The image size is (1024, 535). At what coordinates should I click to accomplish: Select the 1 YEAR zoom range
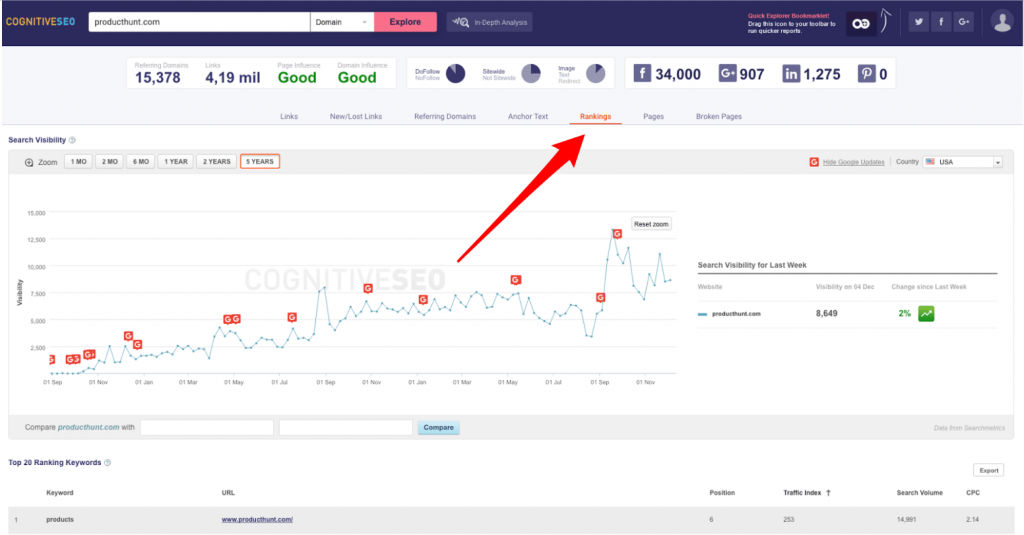[176, 161]
